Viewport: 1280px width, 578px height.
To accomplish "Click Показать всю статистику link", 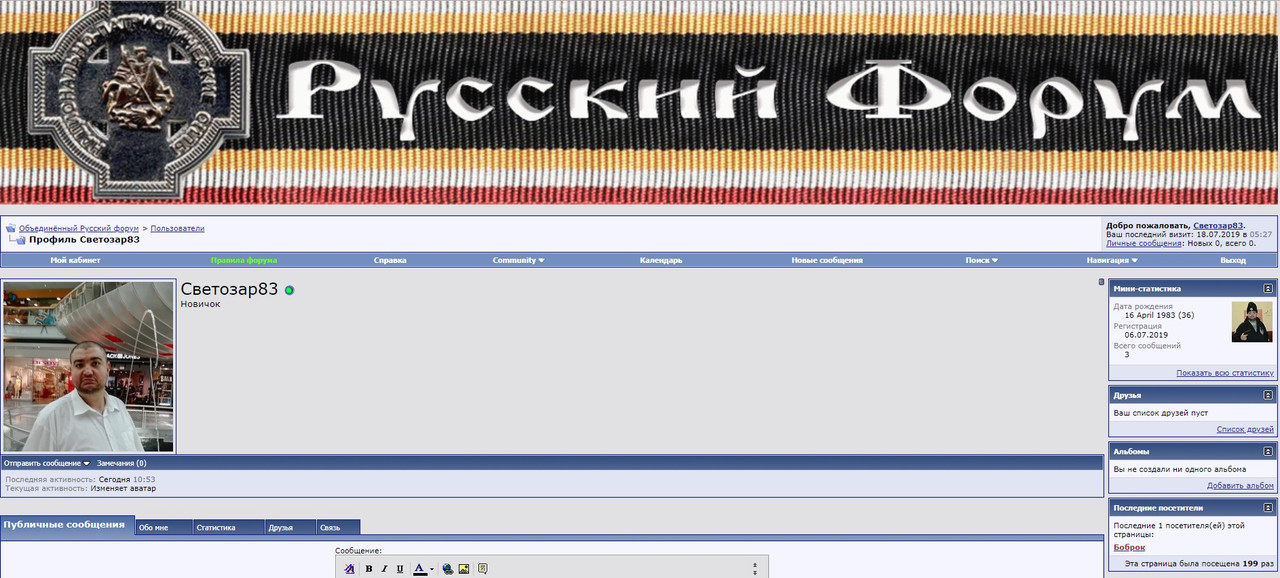I will (x=1225, y=372).
